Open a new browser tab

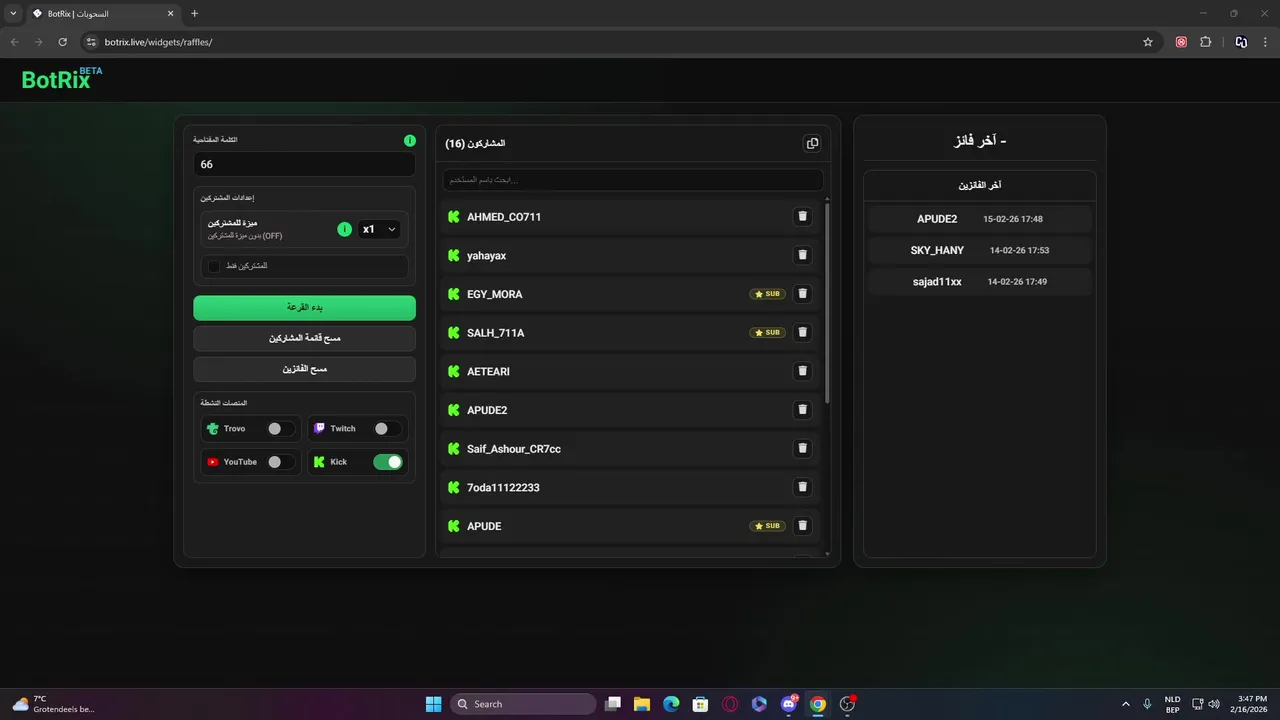point(194,13)
